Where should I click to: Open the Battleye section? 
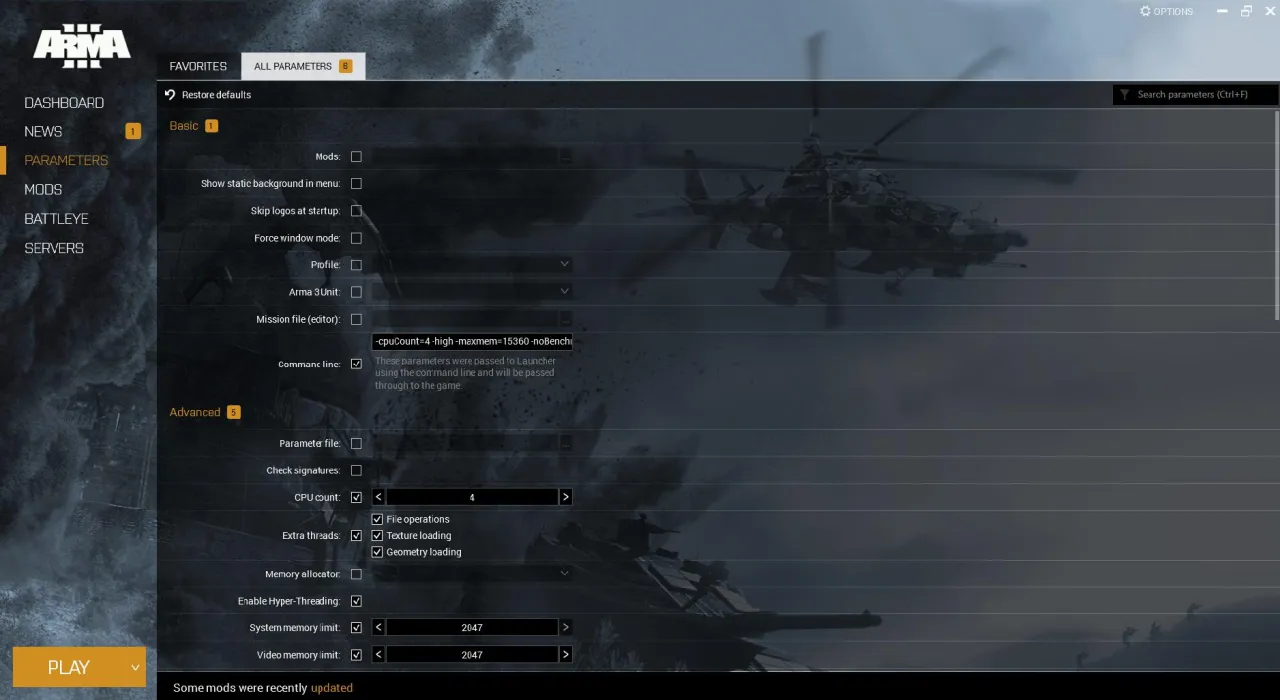pyautogui.click(x=56, y=218)
